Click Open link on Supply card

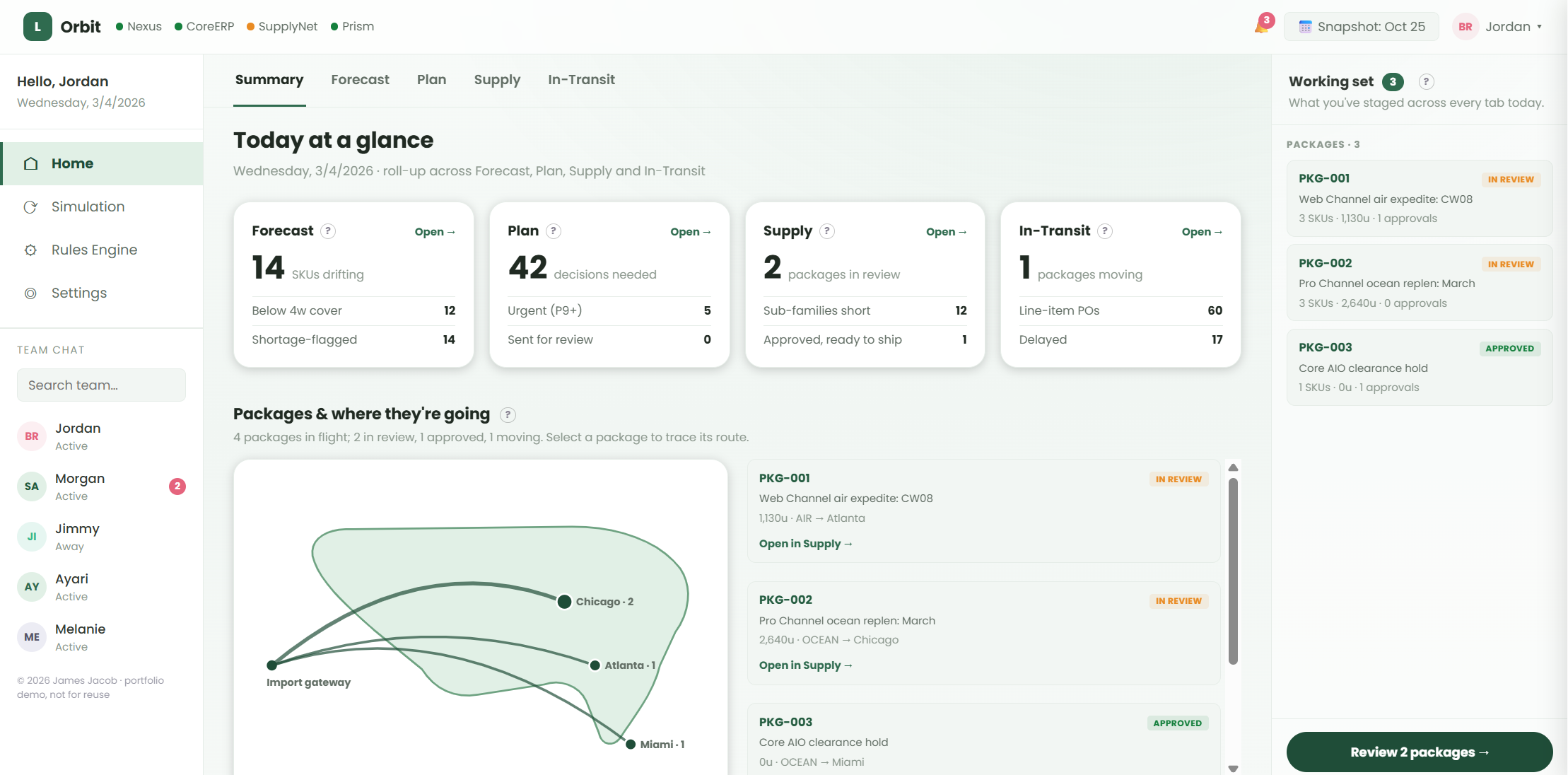pos(947,232)
